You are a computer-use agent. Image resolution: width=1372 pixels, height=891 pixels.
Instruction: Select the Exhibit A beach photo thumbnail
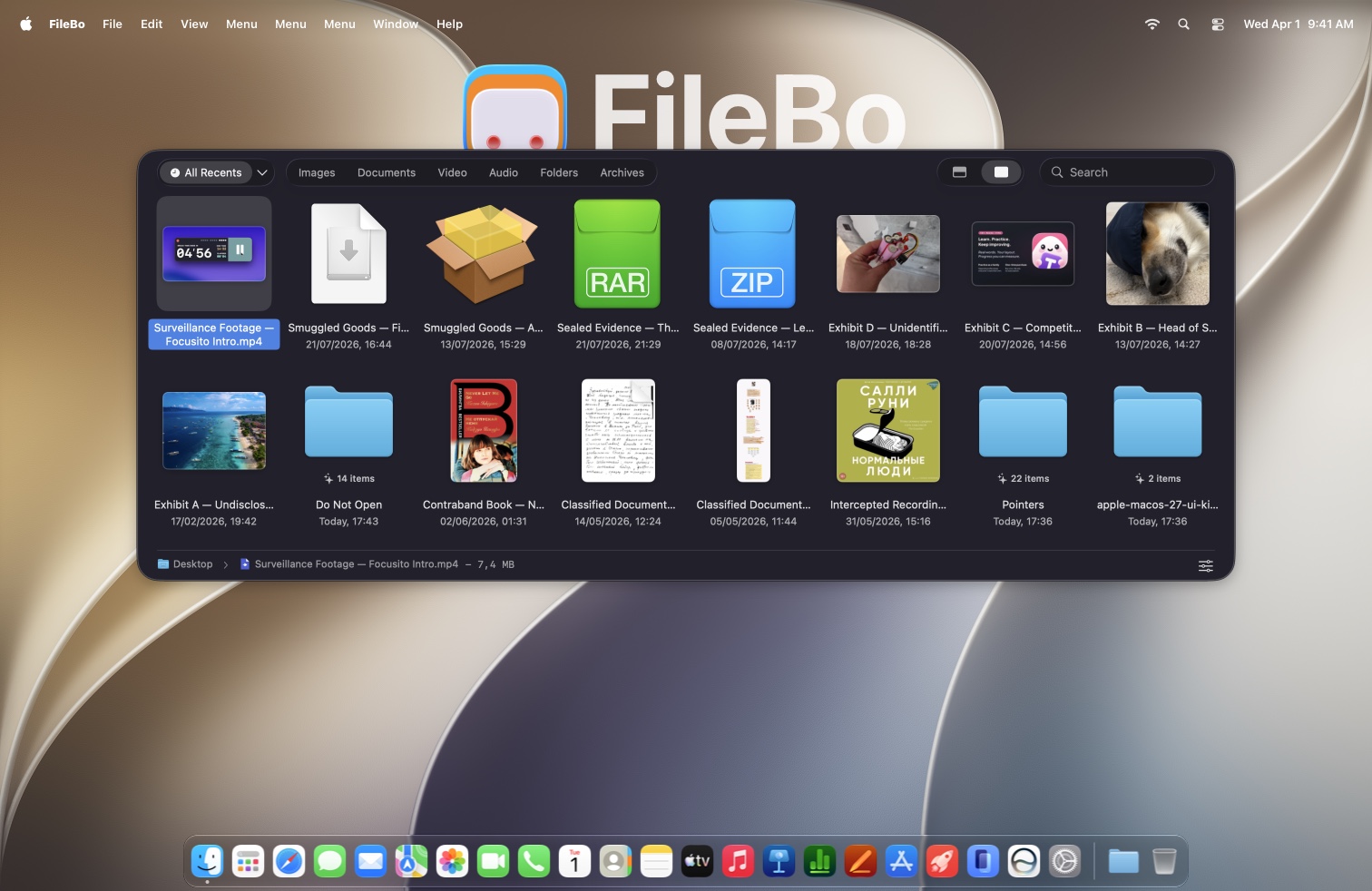[x=214, y=431]
